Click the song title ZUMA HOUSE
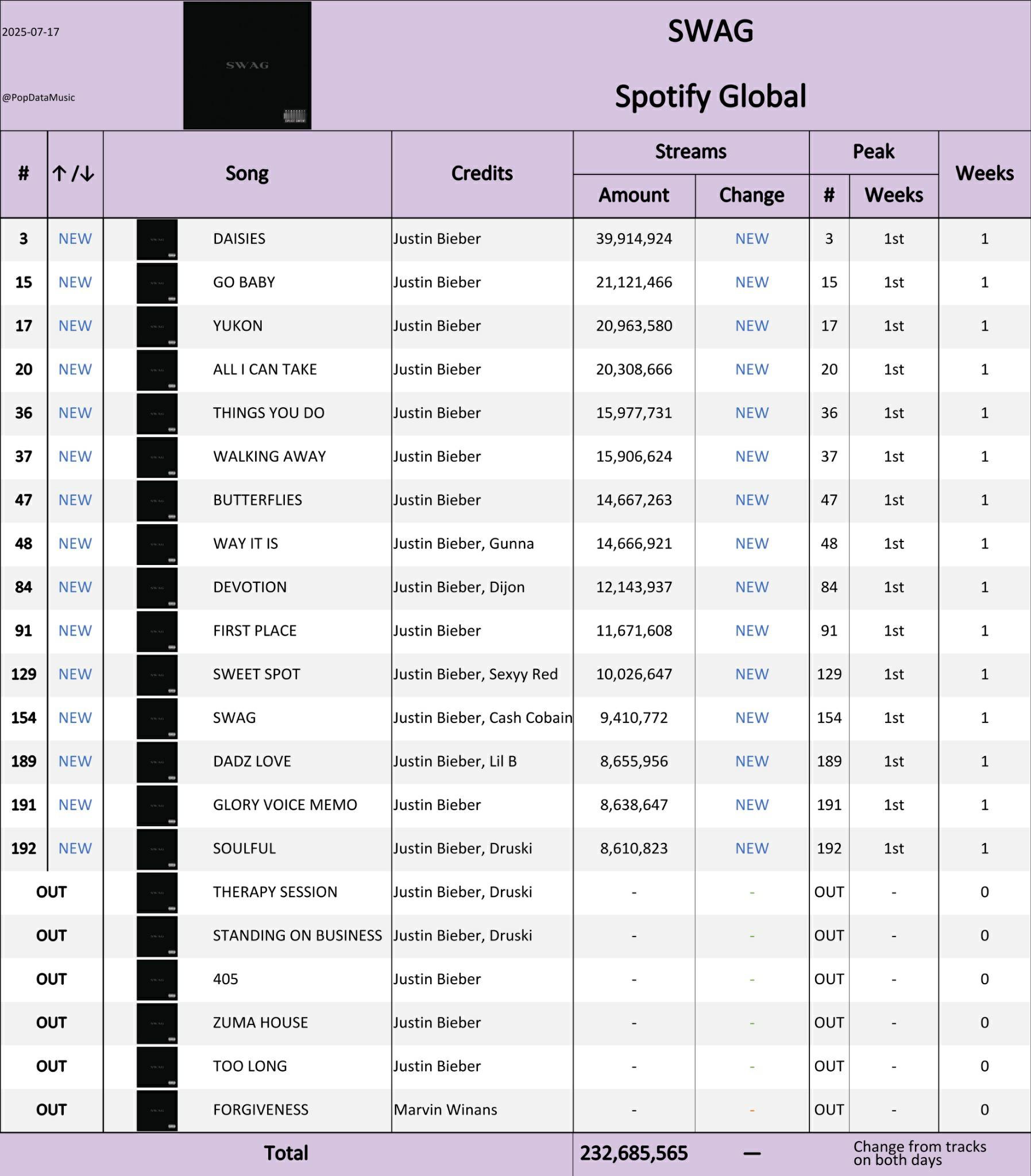 point(261,1023)
